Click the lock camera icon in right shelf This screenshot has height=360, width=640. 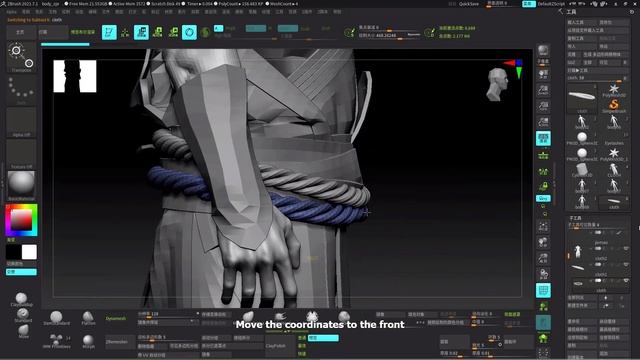pyautogui.click(x=543, y=187)
